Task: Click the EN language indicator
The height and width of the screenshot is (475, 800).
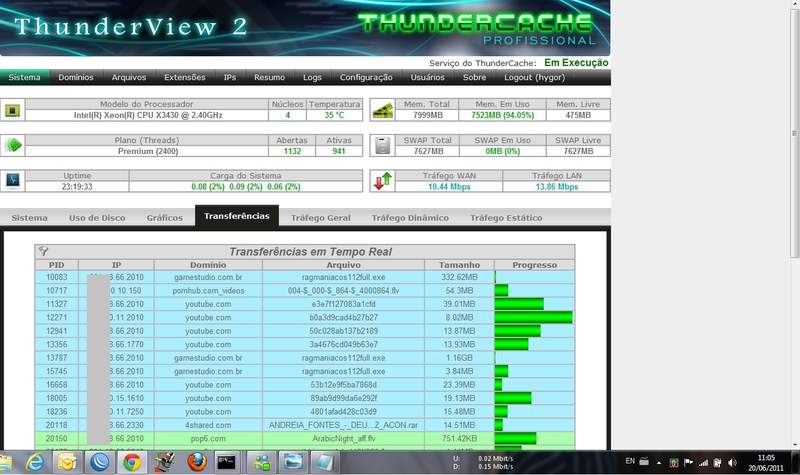Action: (x=630, y=461)
